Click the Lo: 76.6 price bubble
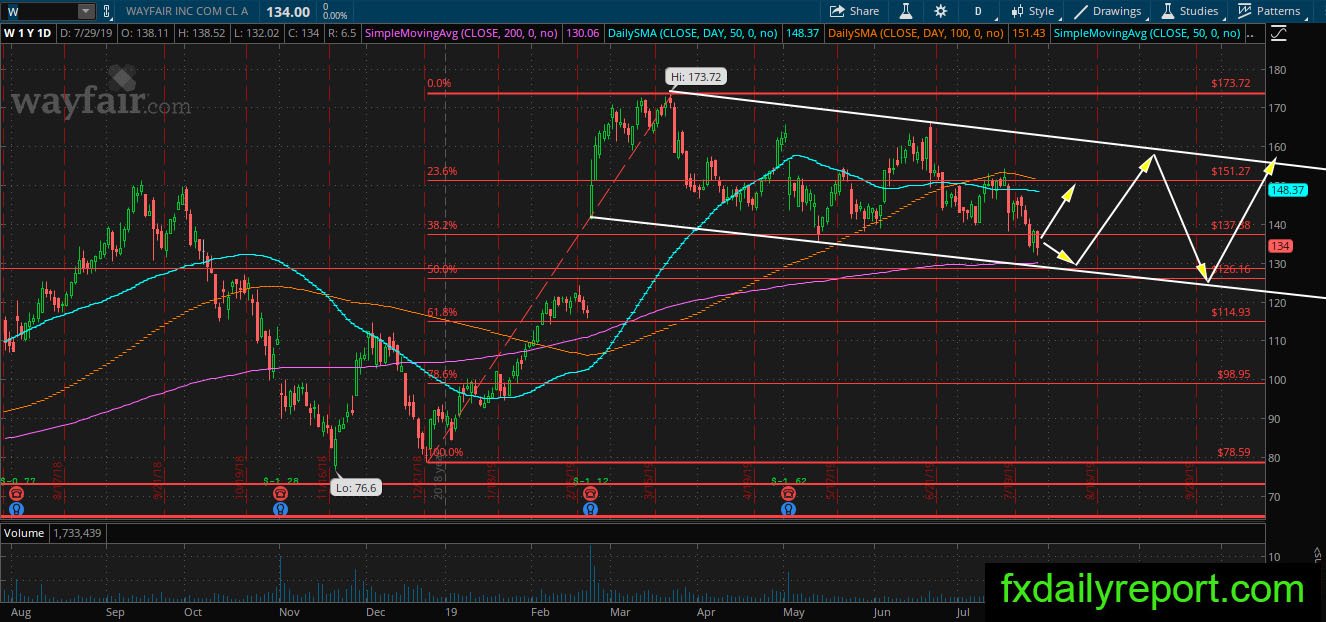This screenshot has width=1326, height=622. coord(354,489)
